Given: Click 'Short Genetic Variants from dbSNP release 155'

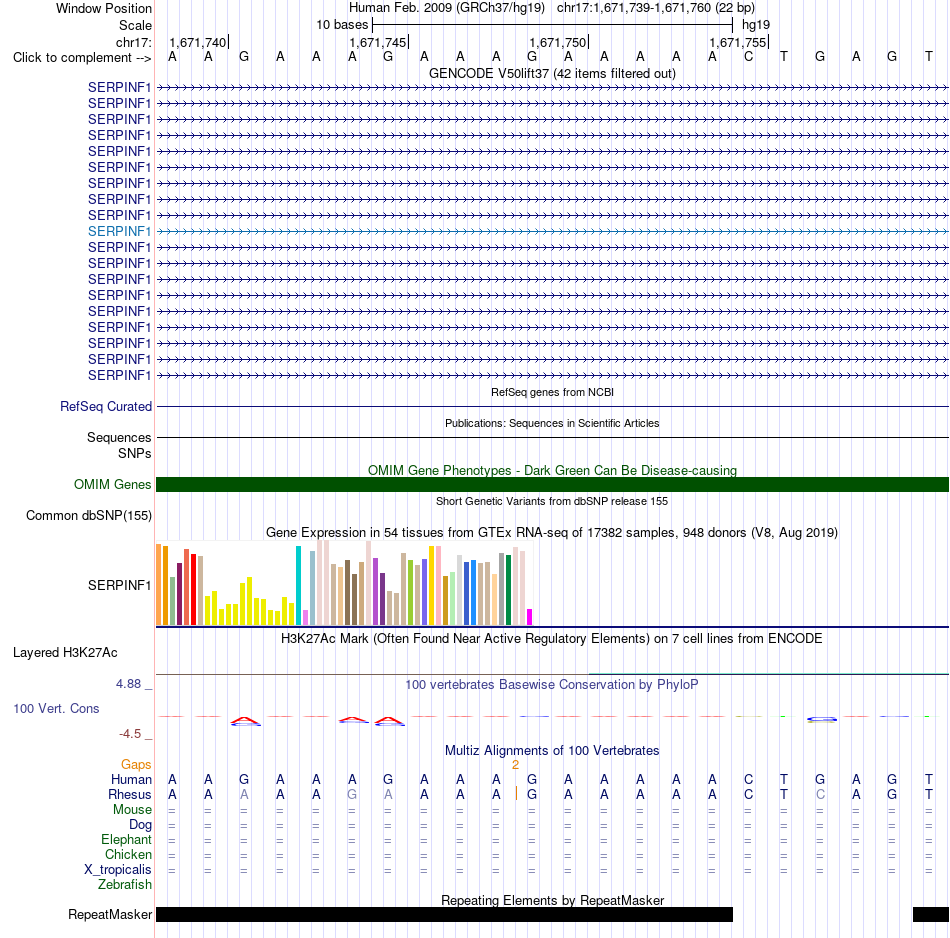Looking at the screenshot, I should point(552,501).
